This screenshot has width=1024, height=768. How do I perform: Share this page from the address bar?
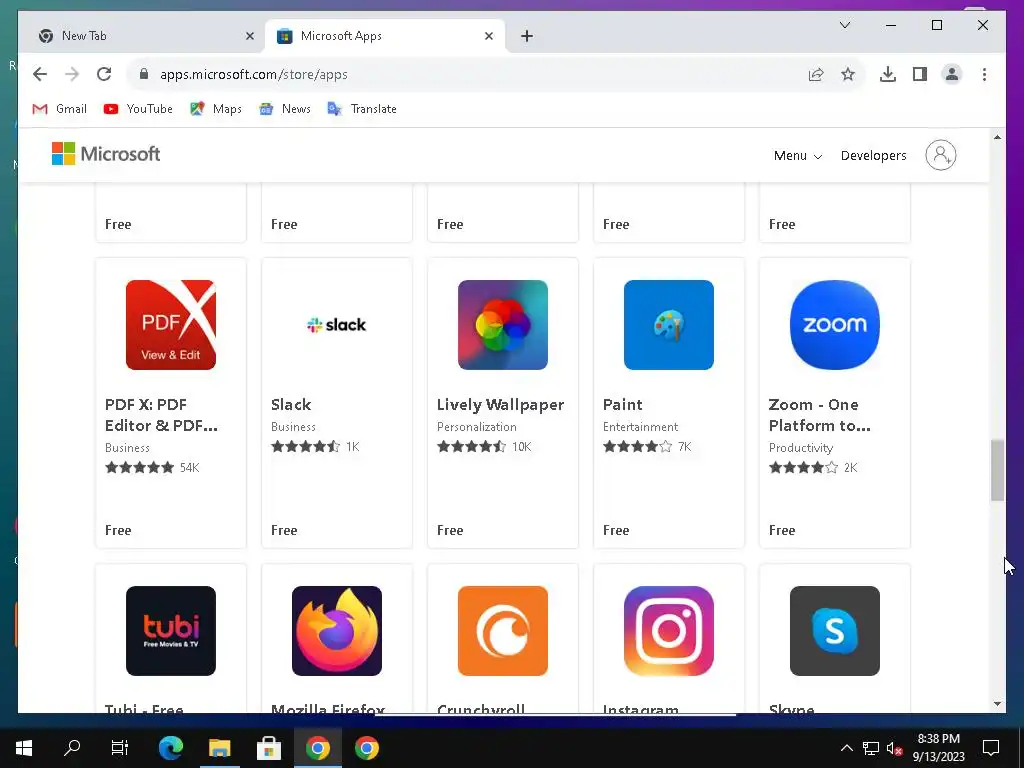[x=816, y=74]
